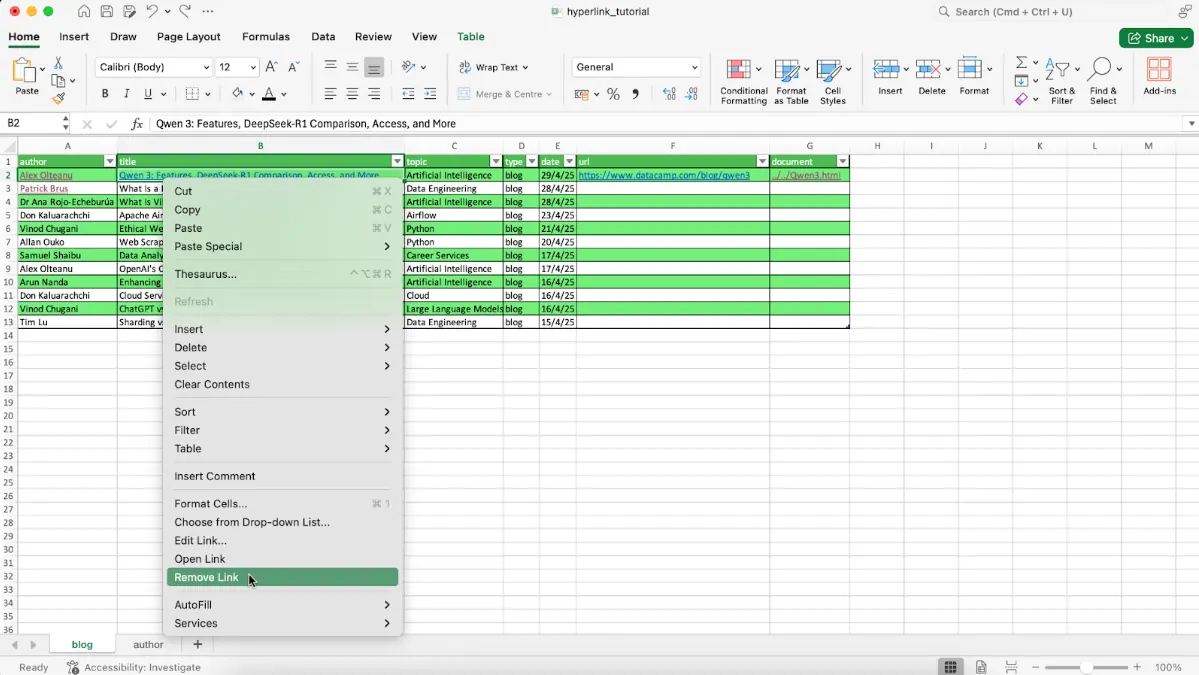Click the Paste clipboard icon

tap(25, 74)
